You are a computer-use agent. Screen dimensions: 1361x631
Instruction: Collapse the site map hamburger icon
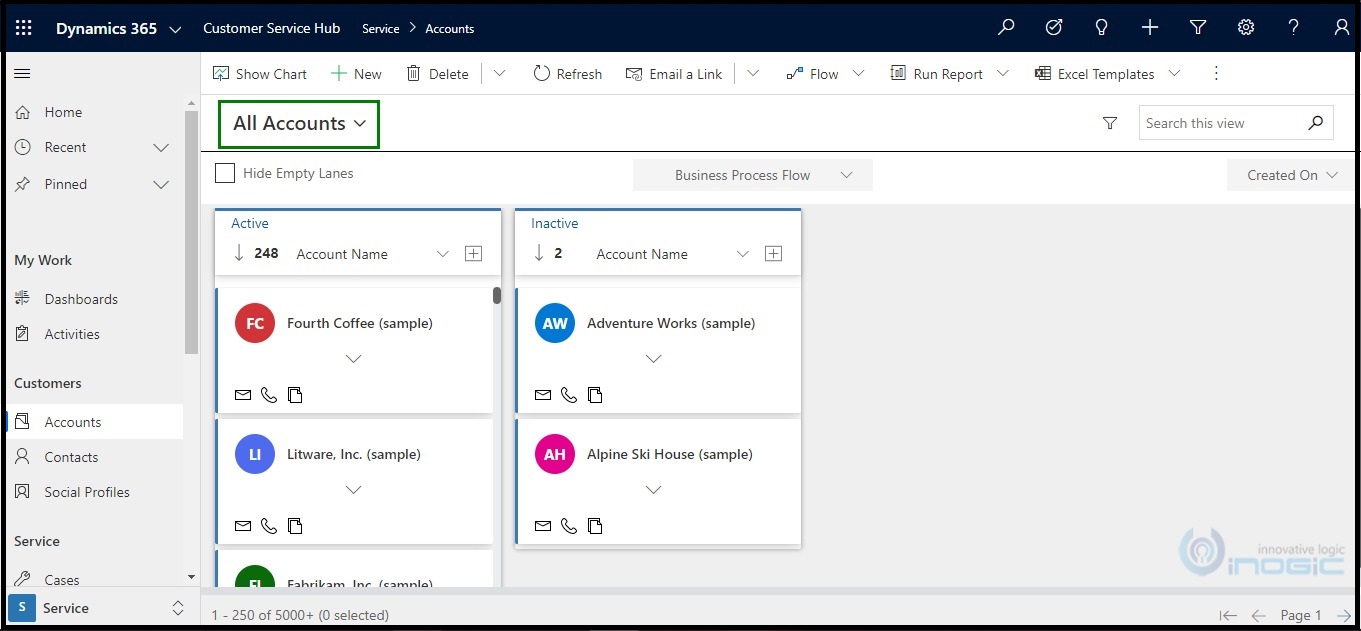22,73
